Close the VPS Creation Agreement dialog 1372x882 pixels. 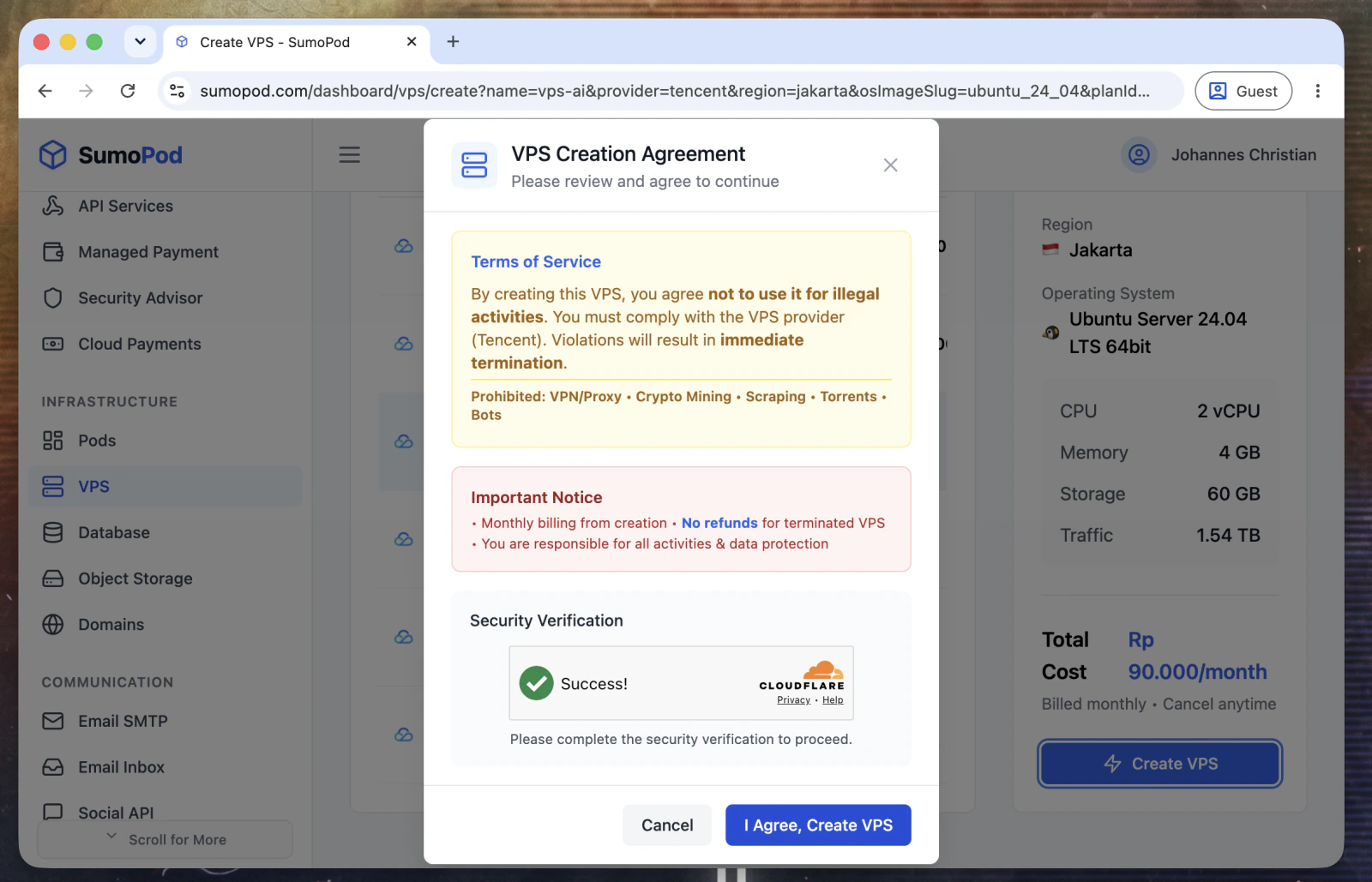coord(891,165)
